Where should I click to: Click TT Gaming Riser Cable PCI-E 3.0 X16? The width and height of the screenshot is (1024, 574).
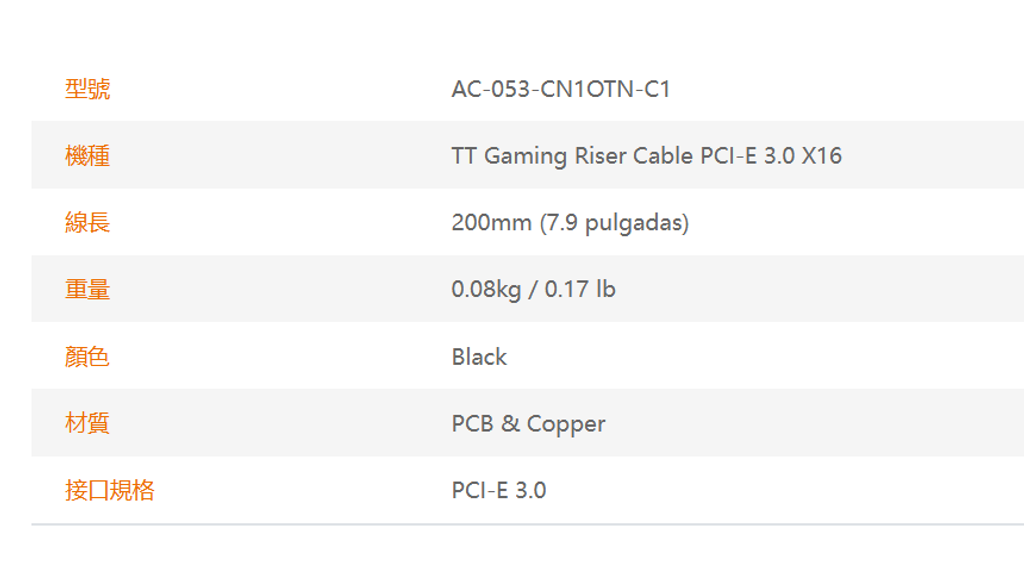pos(647,156)
